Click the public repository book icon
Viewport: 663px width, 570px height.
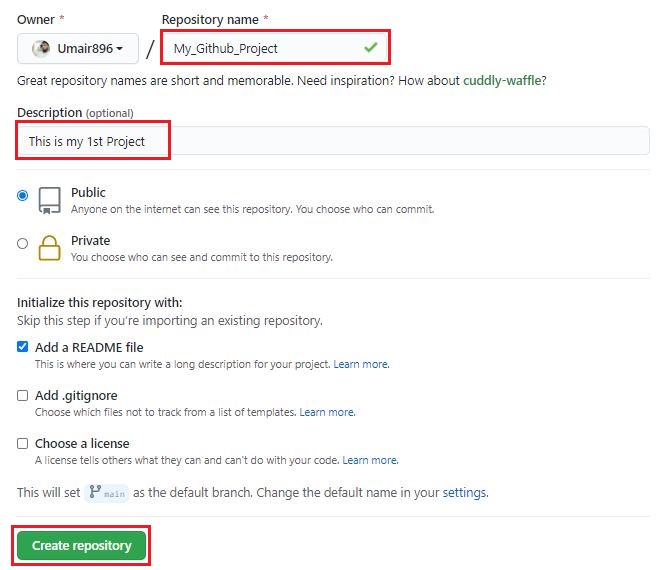pyautogui.click(x=49, y=200)
